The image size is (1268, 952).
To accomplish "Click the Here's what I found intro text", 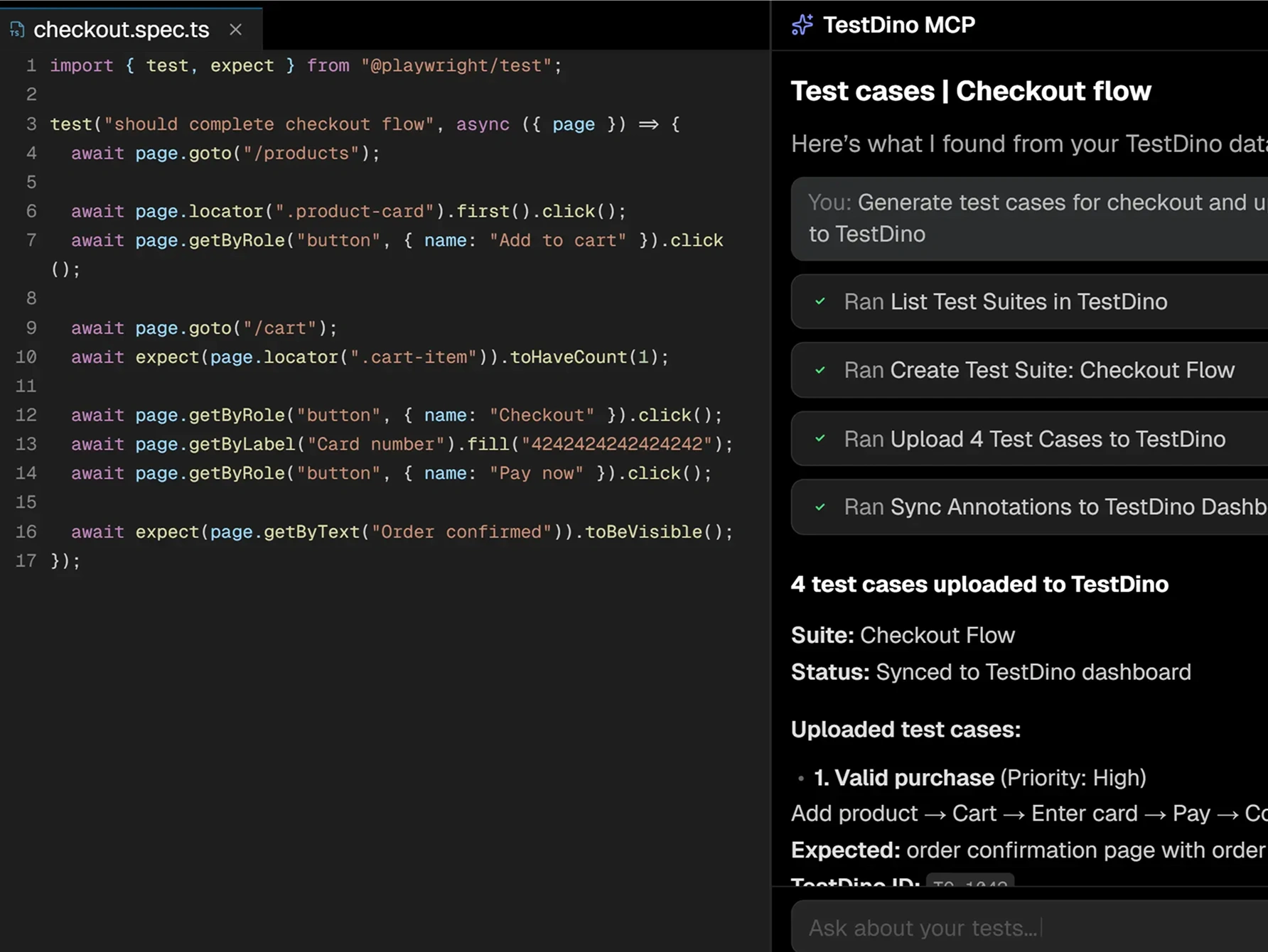I will 1029,144.
